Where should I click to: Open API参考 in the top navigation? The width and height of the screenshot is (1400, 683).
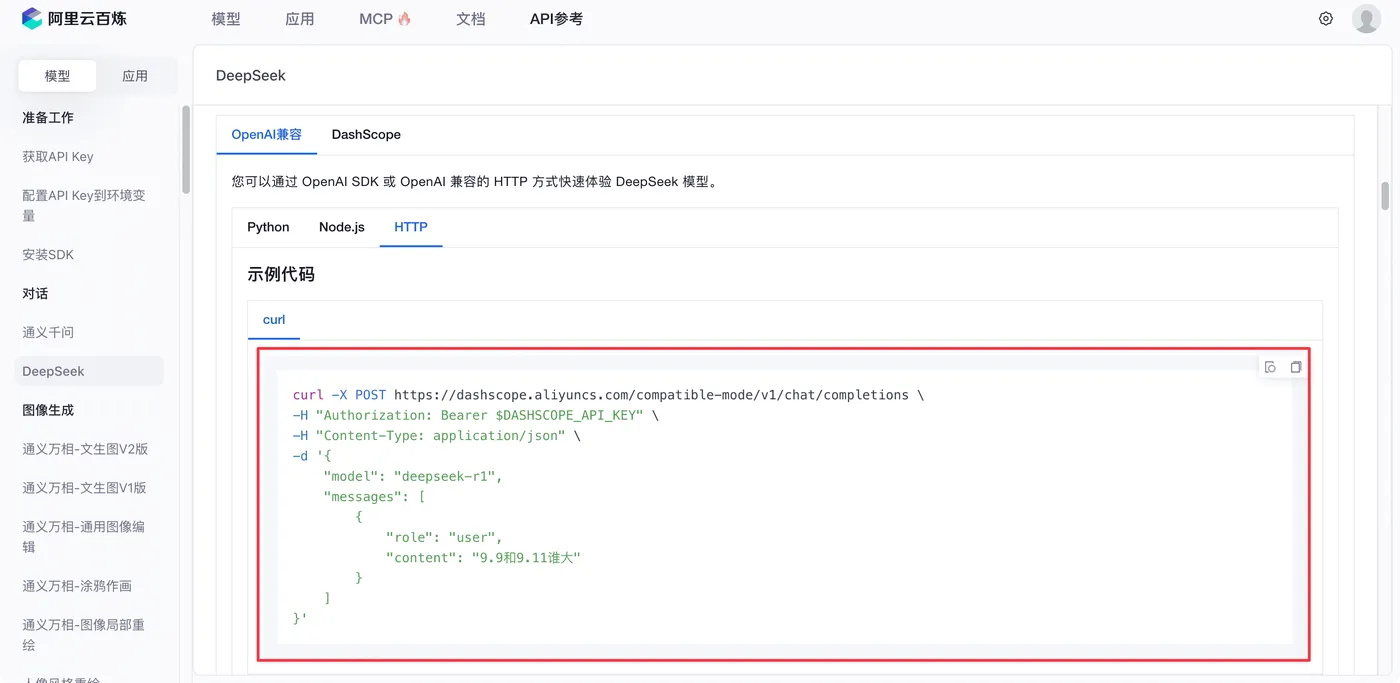[x=556, y=19]
